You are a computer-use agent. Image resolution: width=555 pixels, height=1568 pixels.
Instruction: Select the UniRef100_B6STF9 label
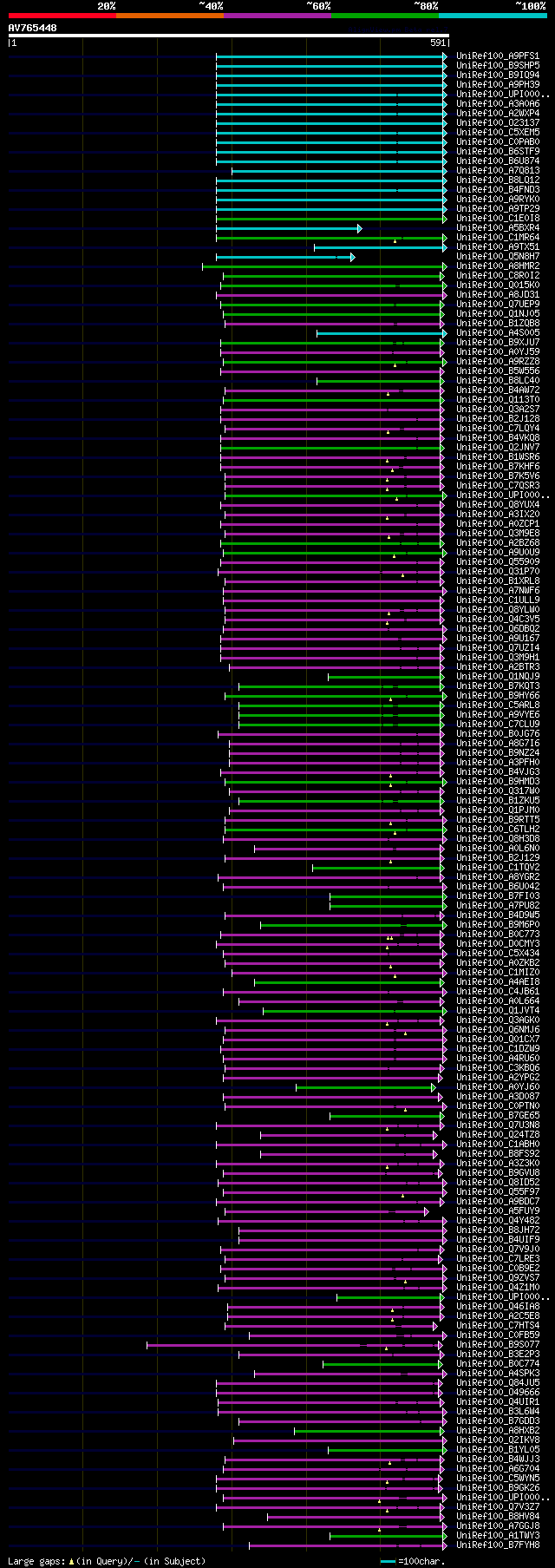498,151
